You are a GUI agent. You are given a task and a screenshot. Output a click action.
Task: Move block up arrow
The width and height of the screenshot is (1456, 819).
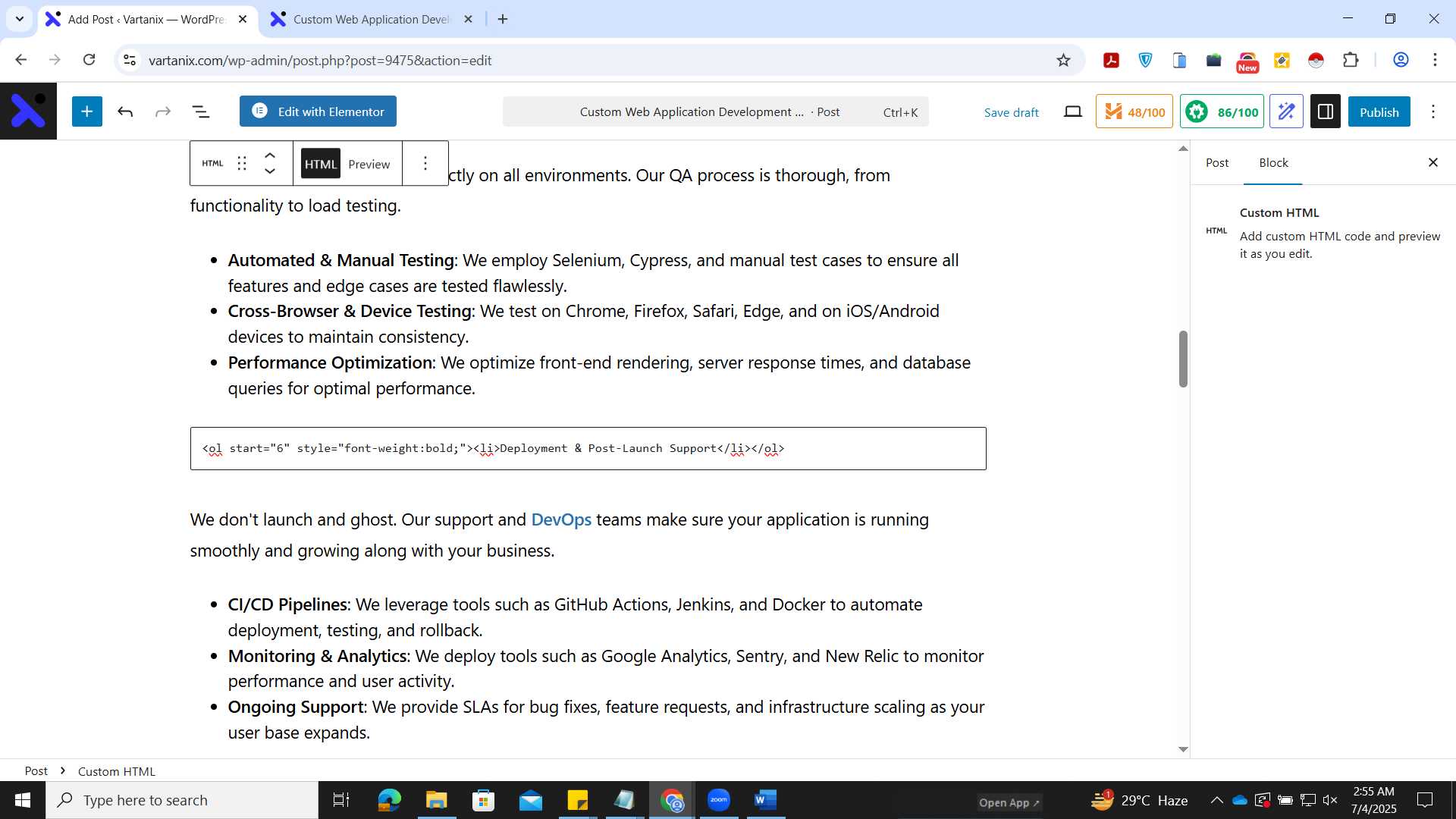[x=270, y=155]
